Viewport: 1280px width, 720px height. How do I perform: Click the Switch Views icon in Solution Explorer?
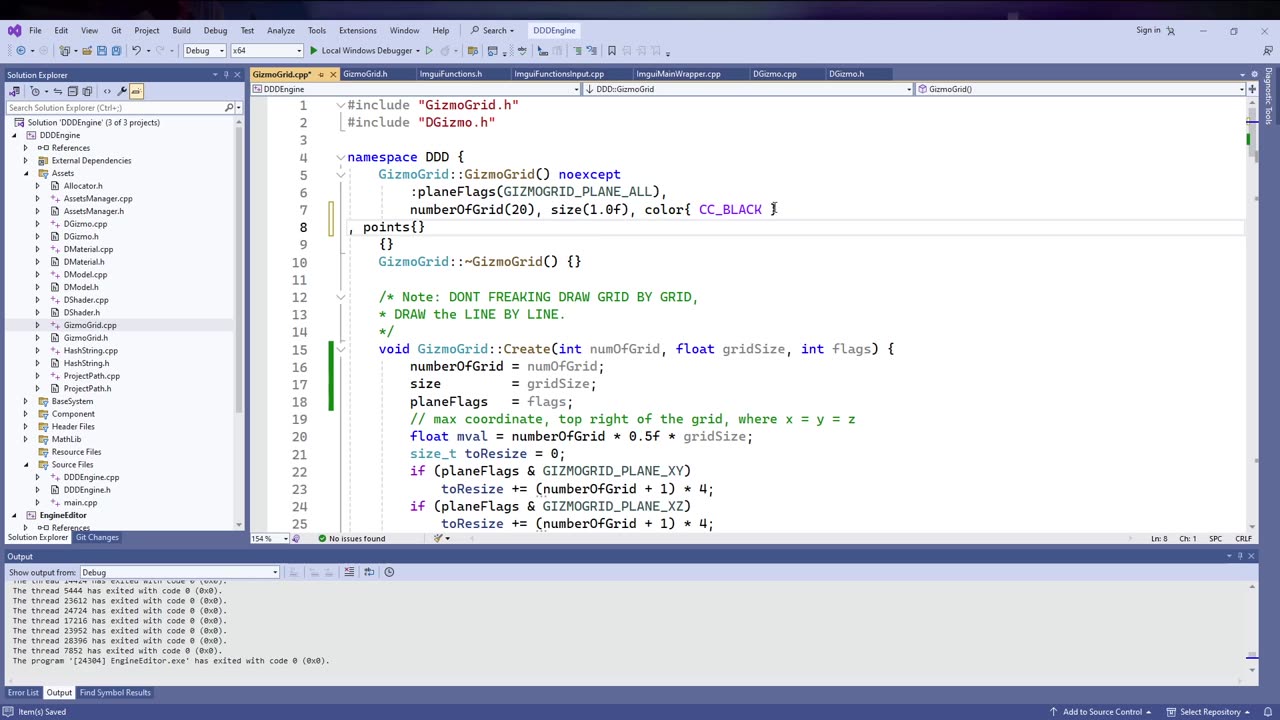(x=14, y=91)
